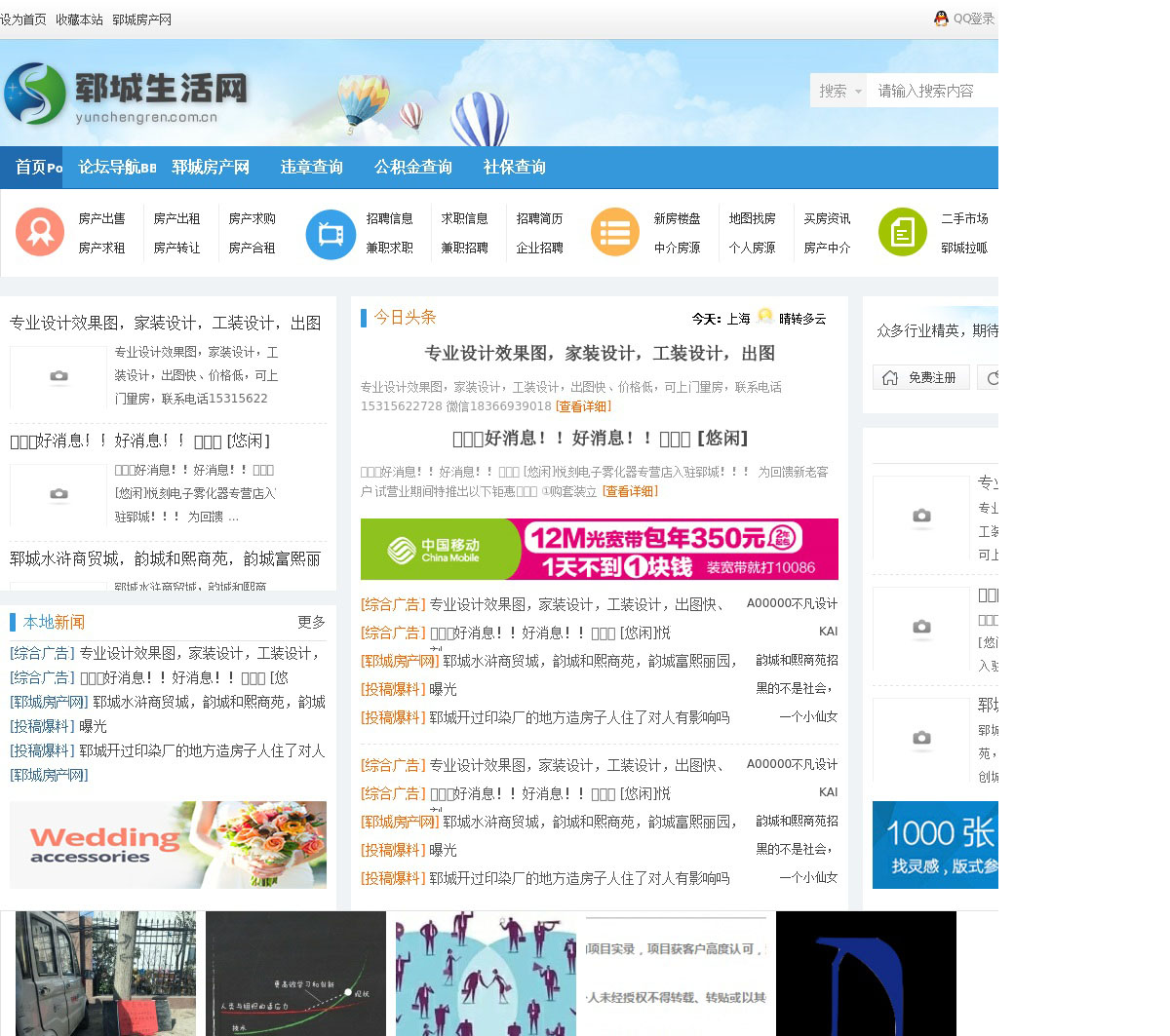Open the 房产出售 link
Image resolution: width=1170 pixels, height=1036 pixels.
click(x=102, y=218)
